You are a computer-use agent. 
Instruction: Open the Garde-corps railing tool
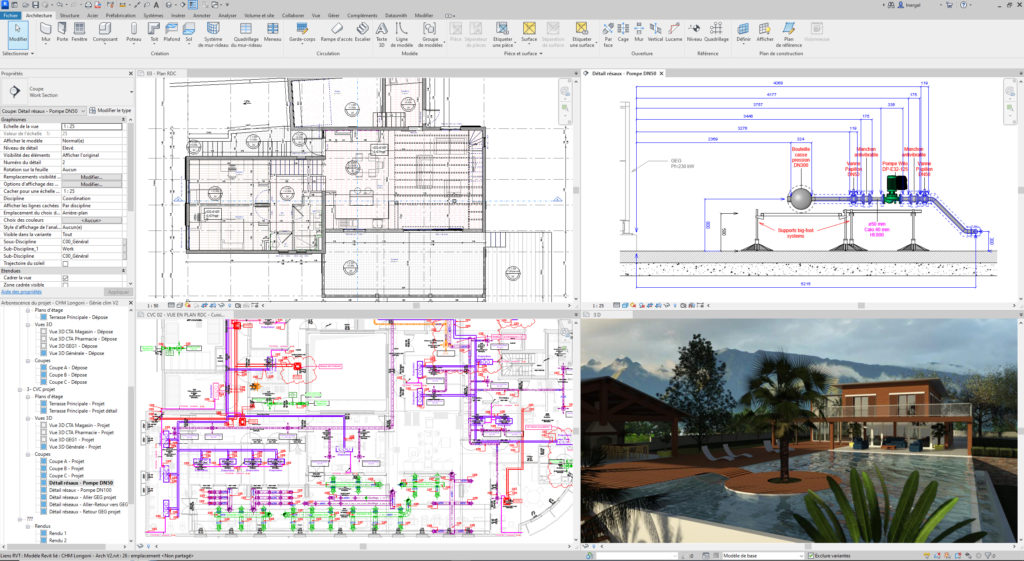point(302,32)
